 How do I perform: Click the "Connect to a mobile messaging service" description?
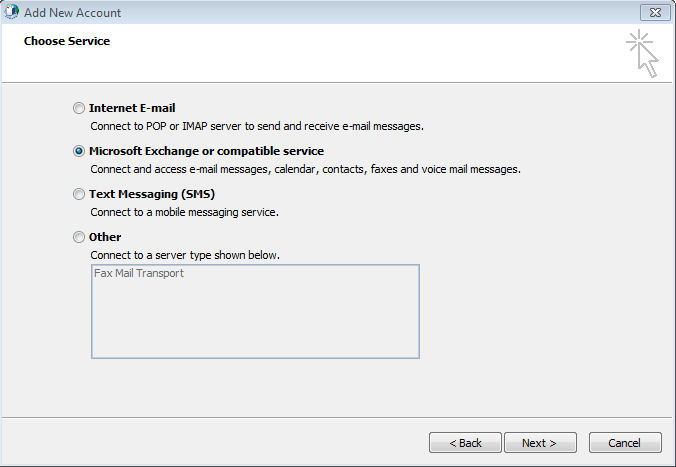(184, 212)
